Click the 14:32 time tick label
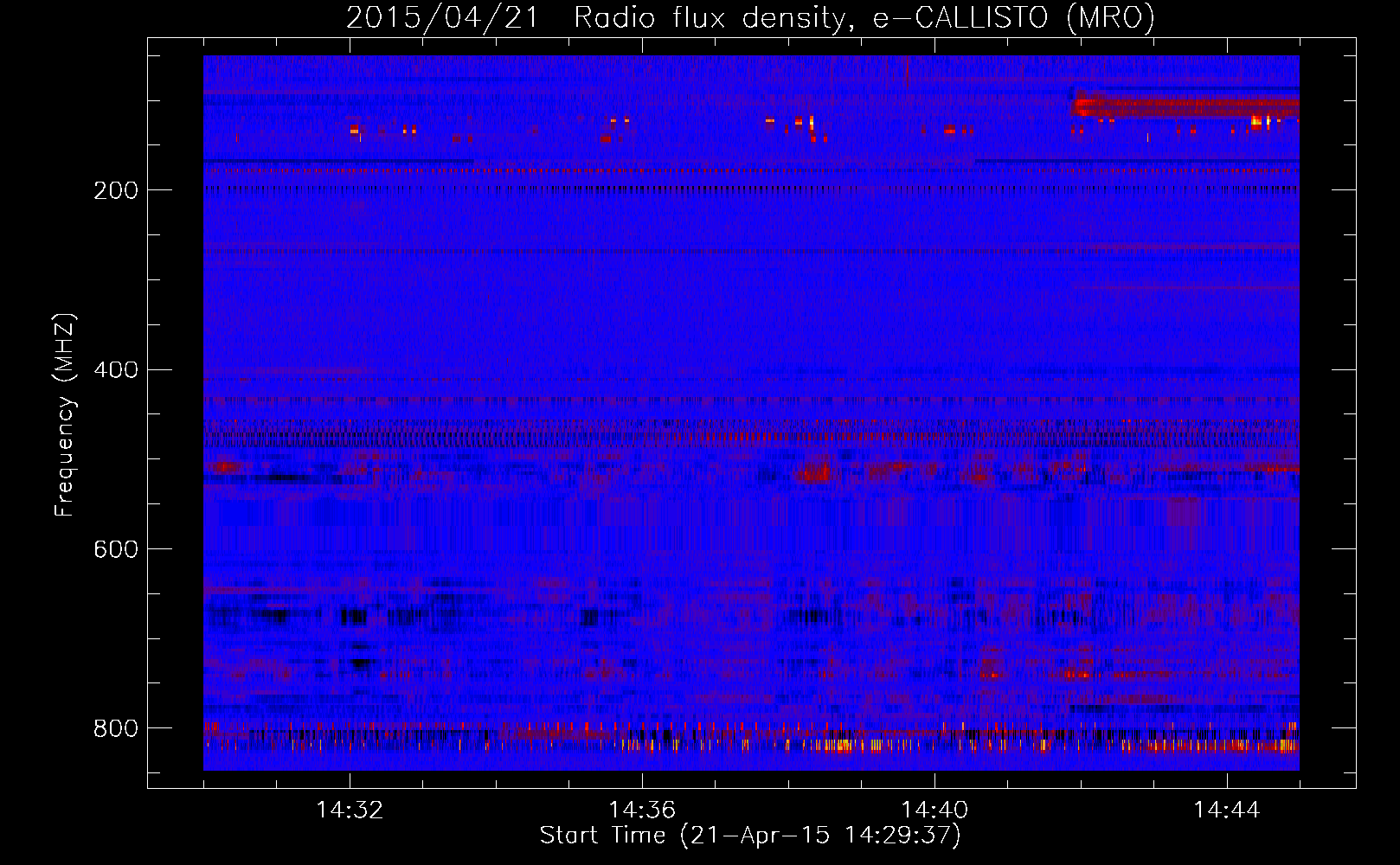Image resolution: width=1400 pixels, height=865 pixels. (x=350, y=811)
